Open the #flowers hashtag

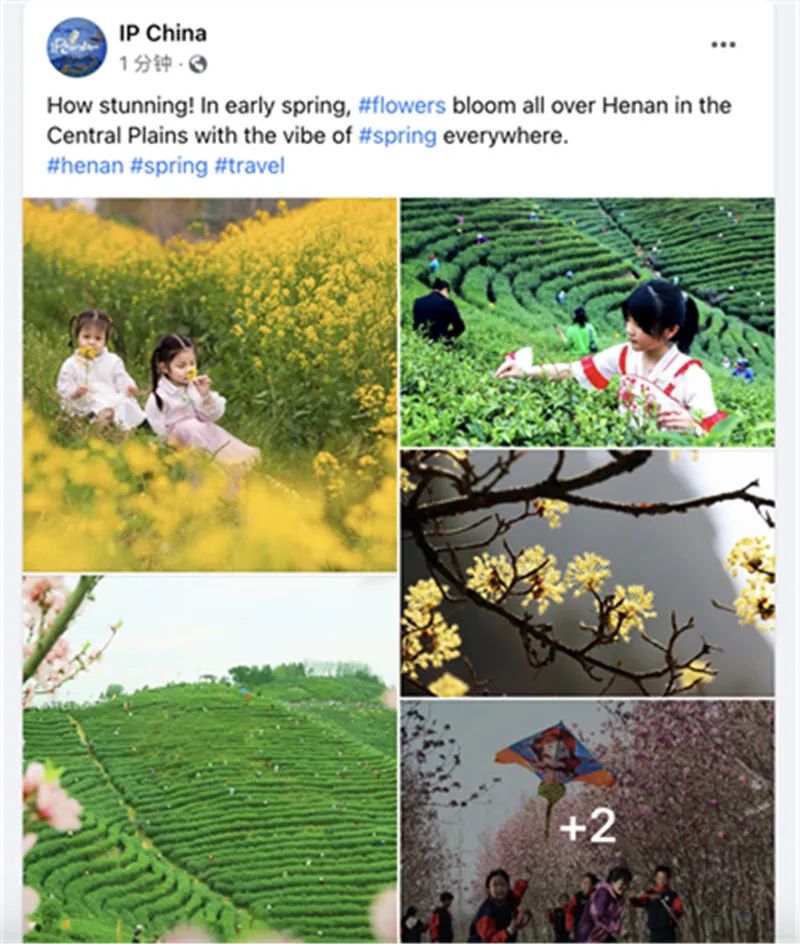tap(402, 105)
